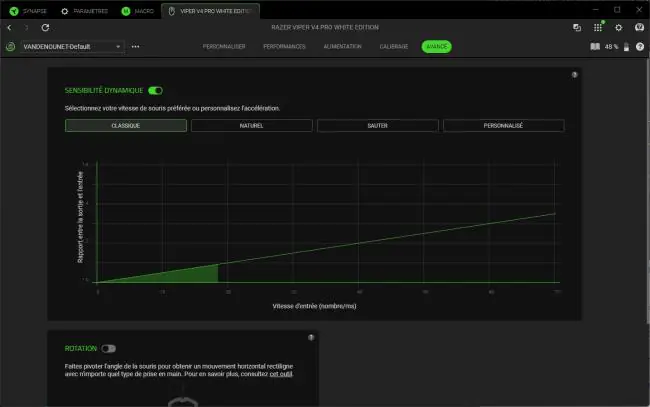The width and height of the screenshot is (650, 407).
Task: Click the battery status icon
Action: coord(626,47)
